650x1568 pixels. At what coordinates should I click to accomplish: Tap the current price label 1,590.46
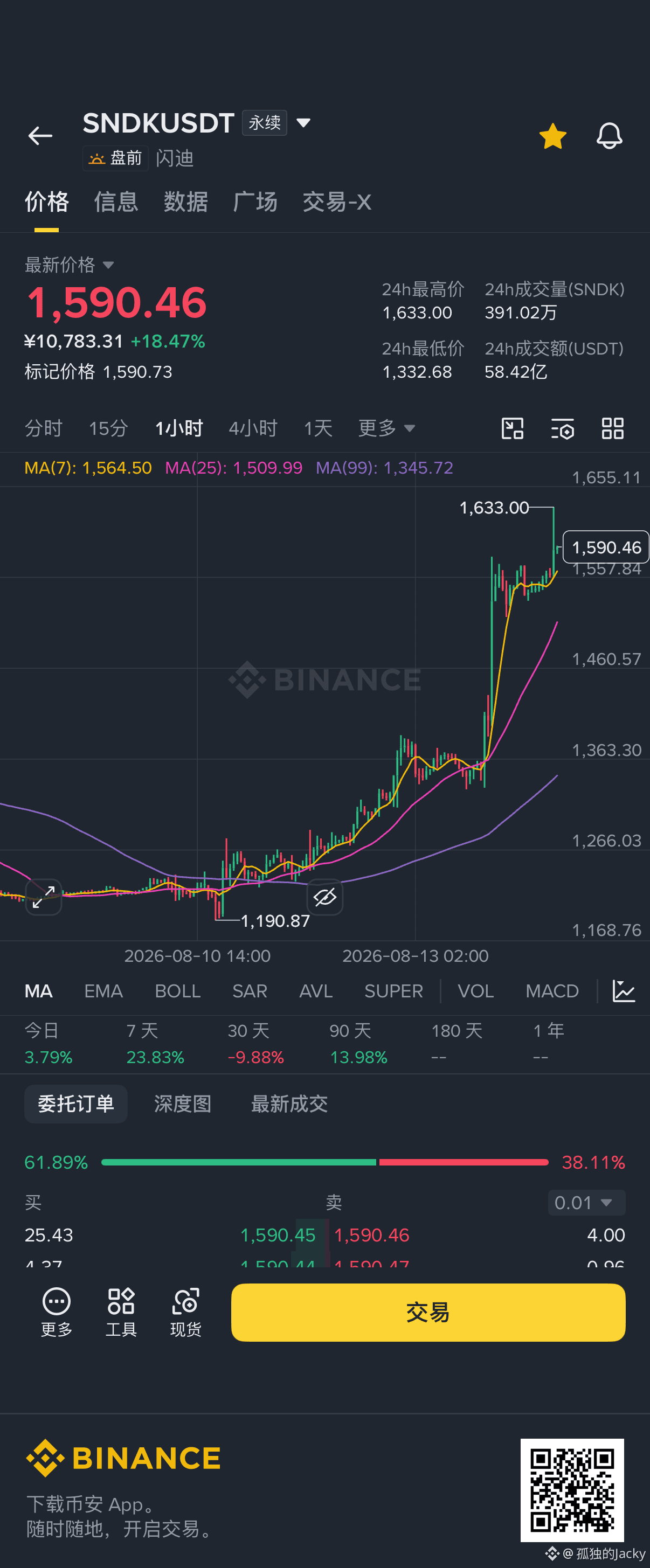pyautogui.click(x=606, y=547)
